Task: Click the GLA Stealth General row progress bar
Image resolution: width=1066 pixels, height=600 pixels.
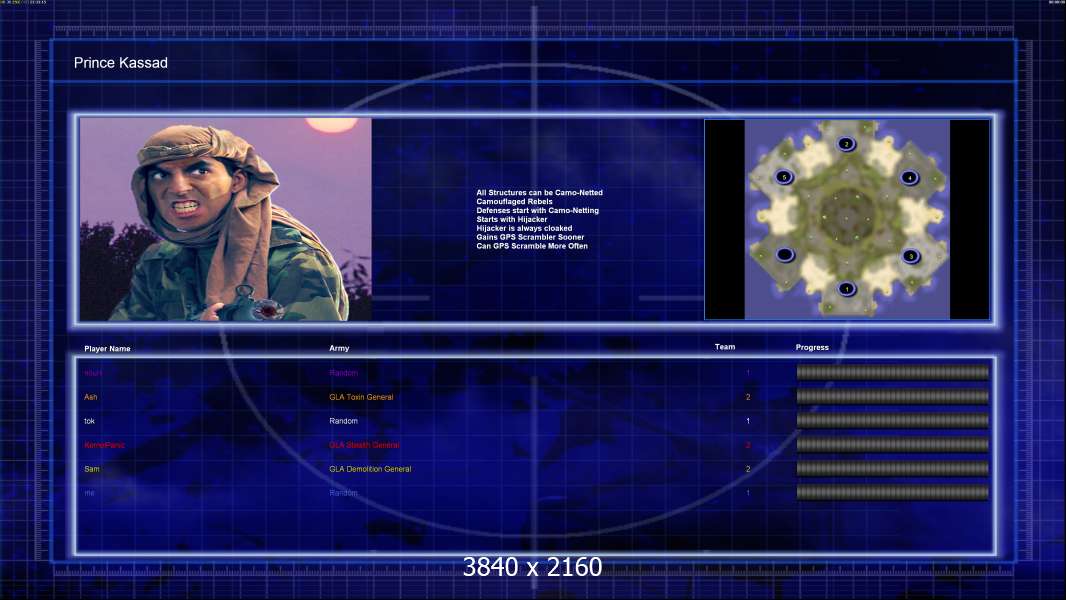Action: coord(893,444)
